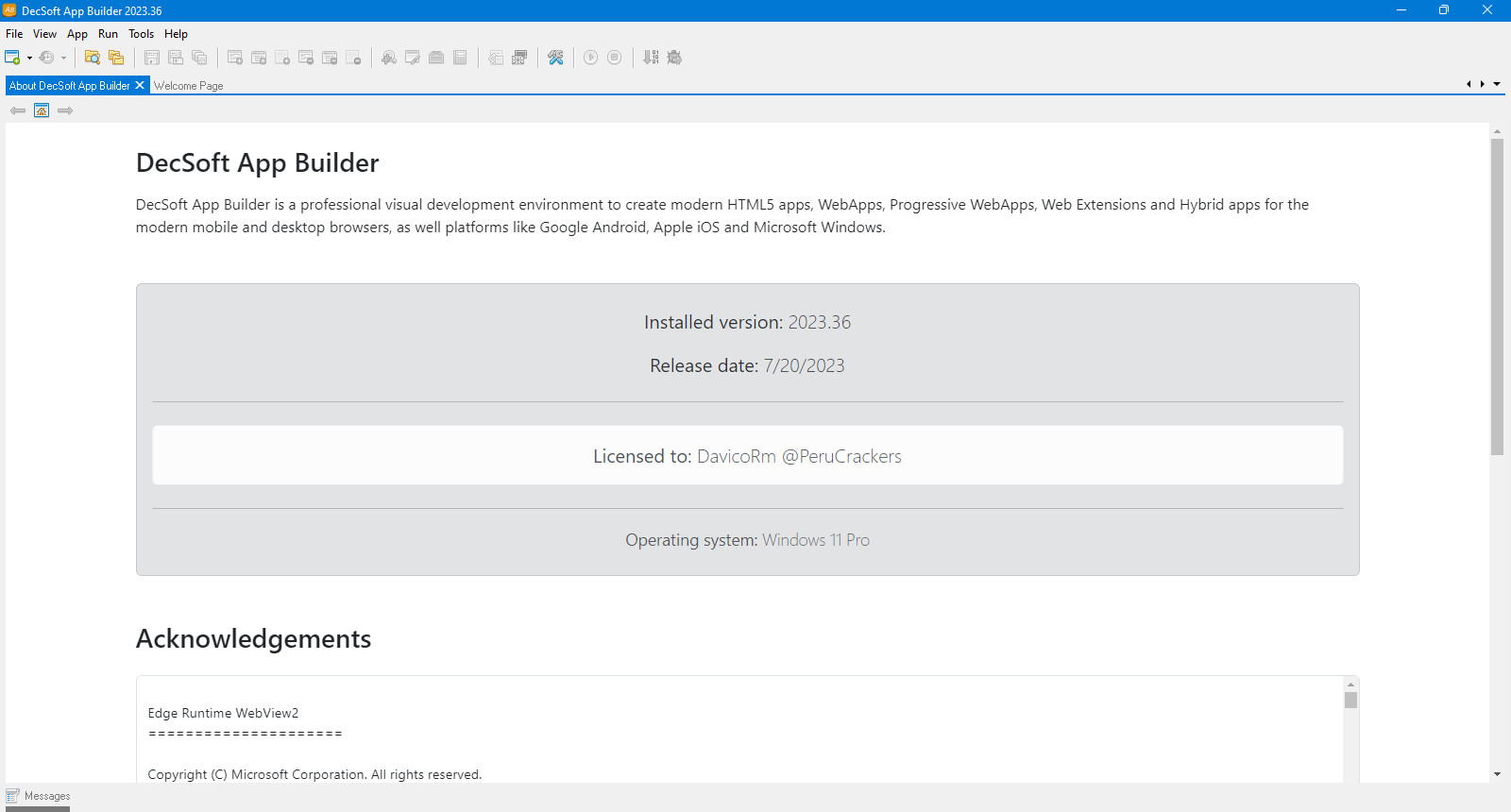Viewport: 1511px width, 812px height.
Task: Click the main page vertical scrollbar thumb
Action: 1497,296
